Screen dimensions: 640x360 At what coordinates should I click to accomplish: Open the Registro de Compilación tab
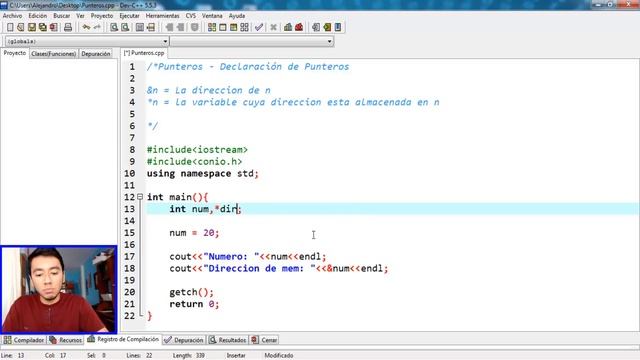click(x=123, y=339)
